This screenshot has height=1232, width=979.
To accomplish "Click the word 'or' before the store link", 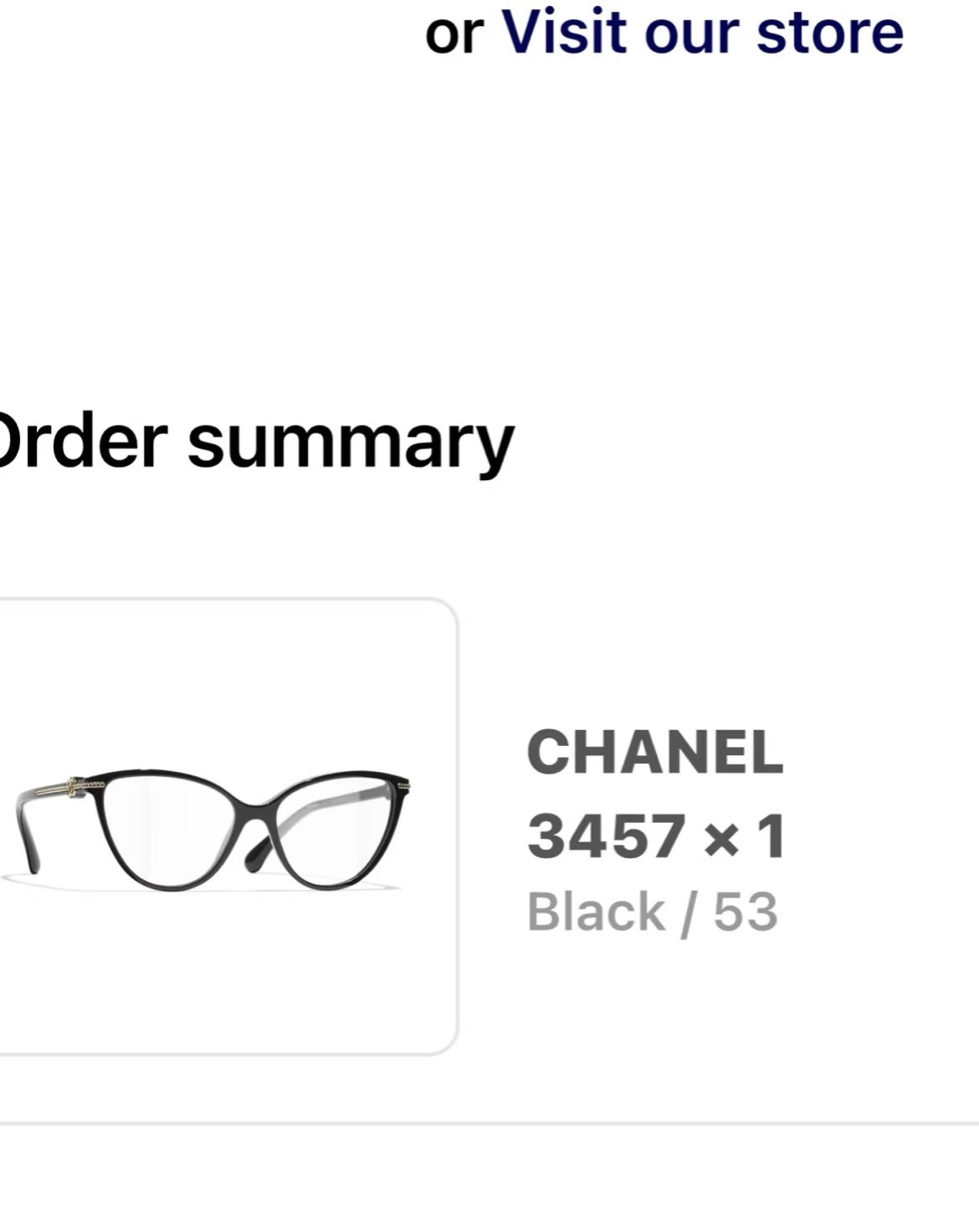I will [x=456, y=33].
